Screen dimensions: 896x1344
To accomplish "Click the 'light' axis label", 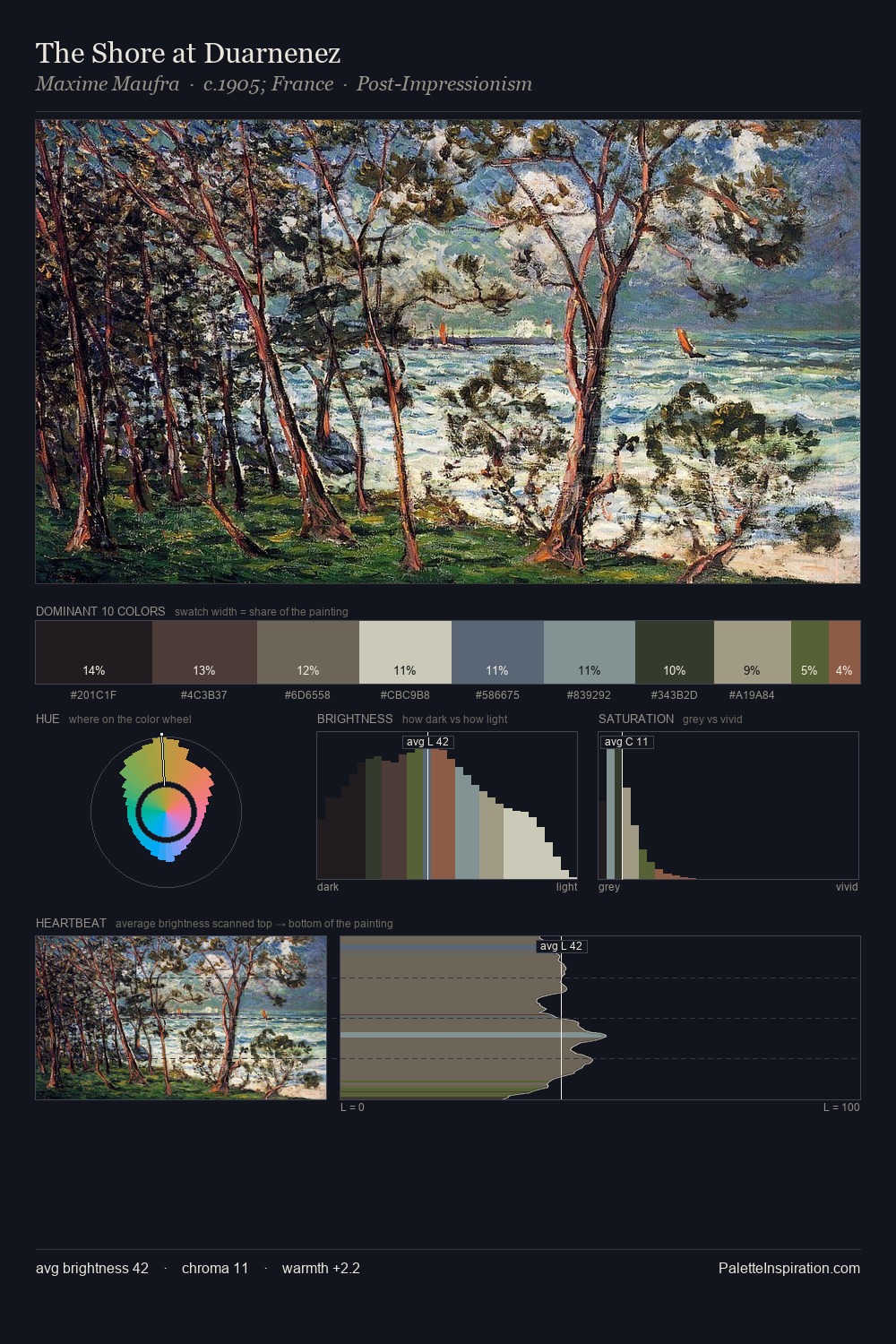I will coord(567,887).
